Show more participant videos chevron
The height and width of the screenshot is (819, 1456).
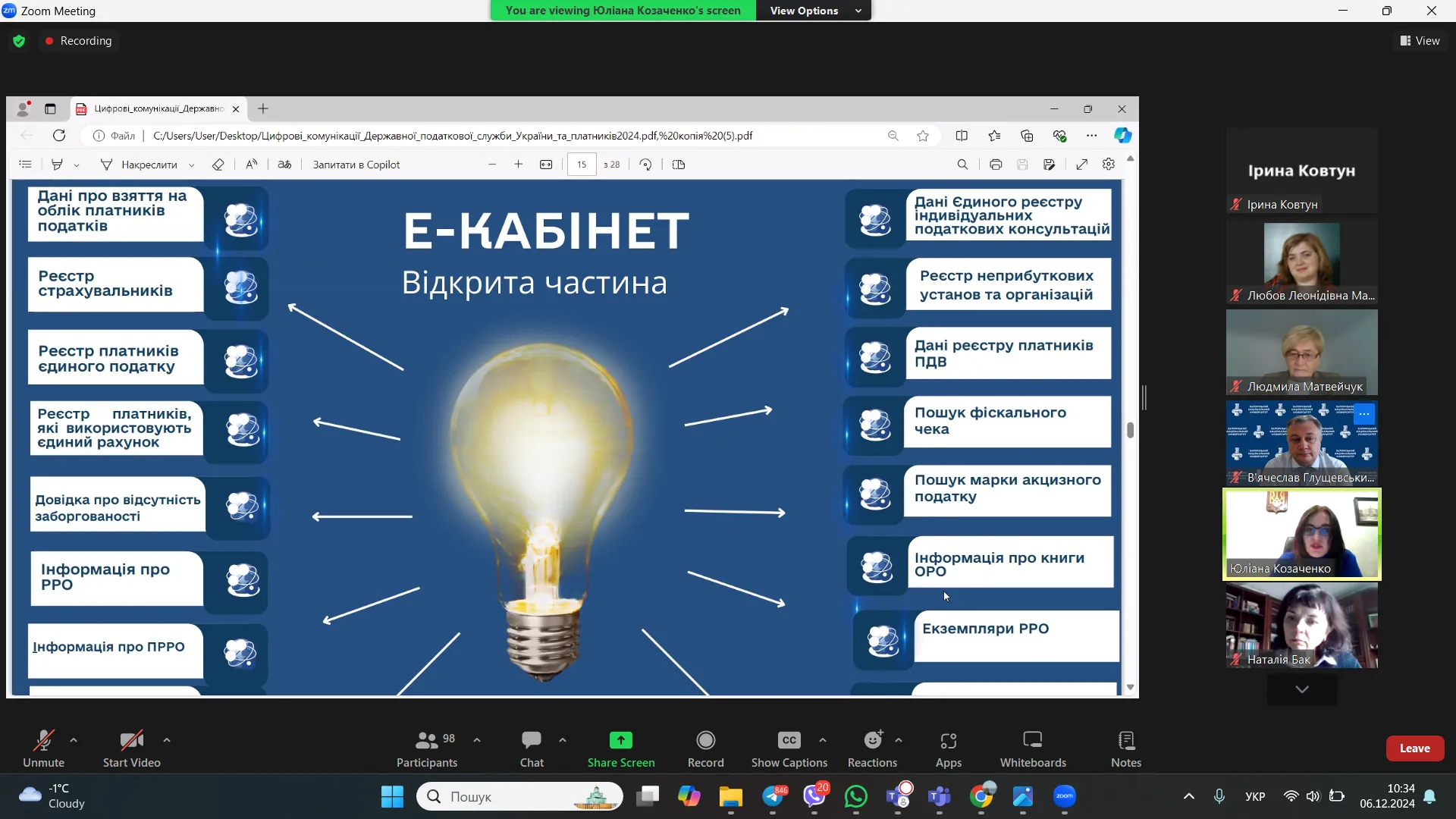1301,689
